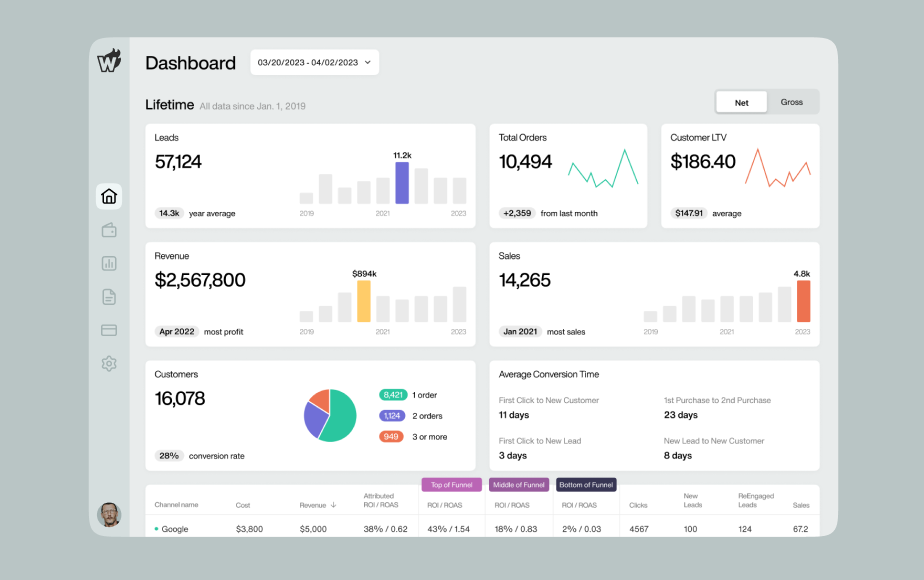Click the Clicks column header

coord(638,505)
